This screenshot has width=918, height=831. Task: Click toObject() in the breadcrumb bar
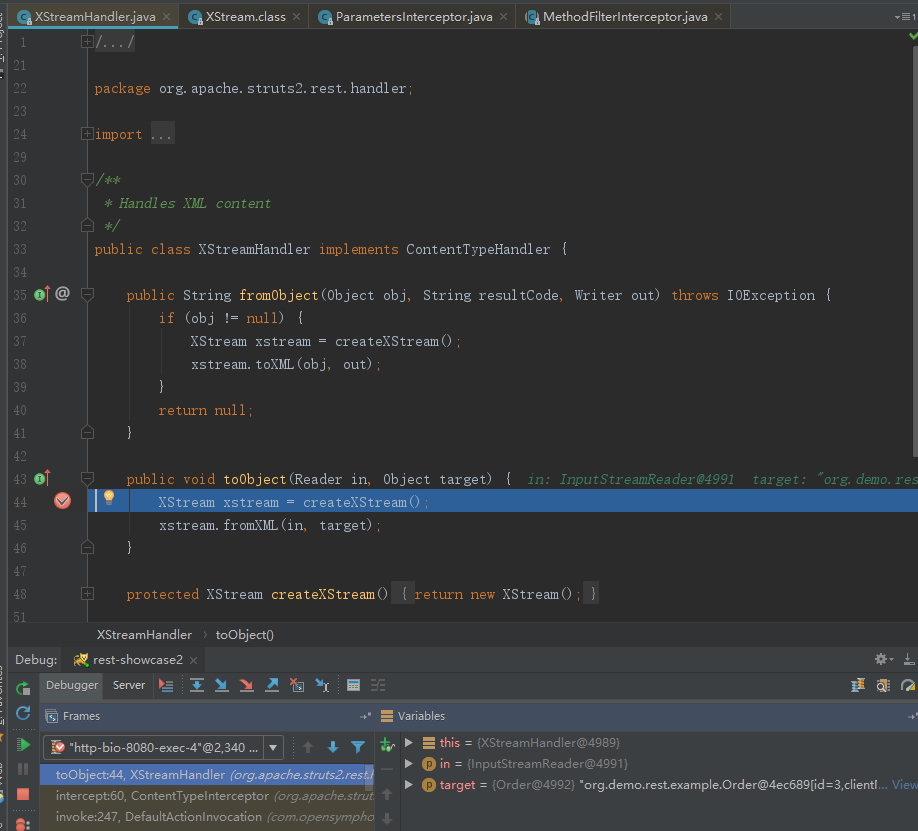[x=244, y=634]
